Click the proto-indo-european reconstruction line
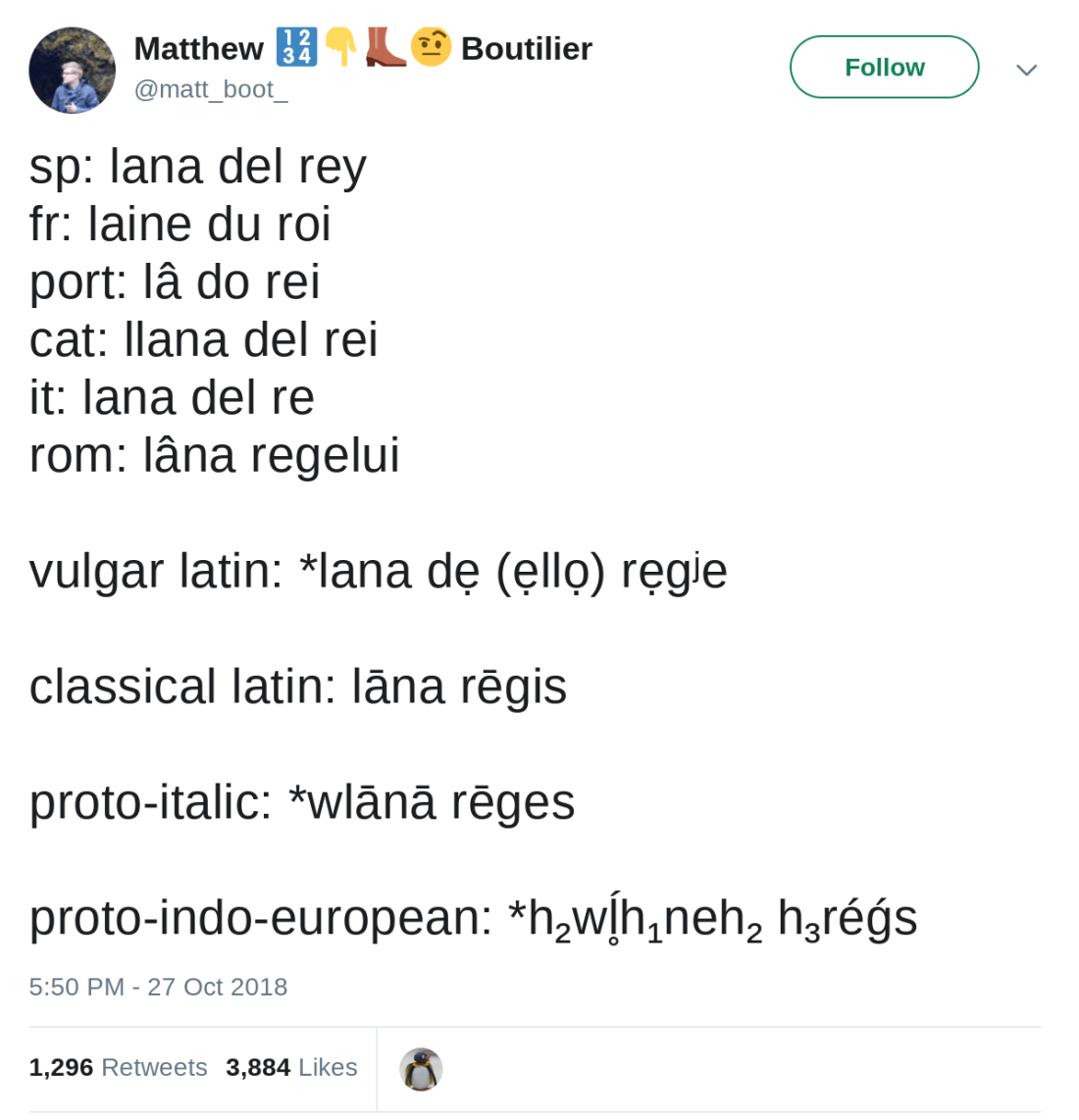 pos(473,919)
